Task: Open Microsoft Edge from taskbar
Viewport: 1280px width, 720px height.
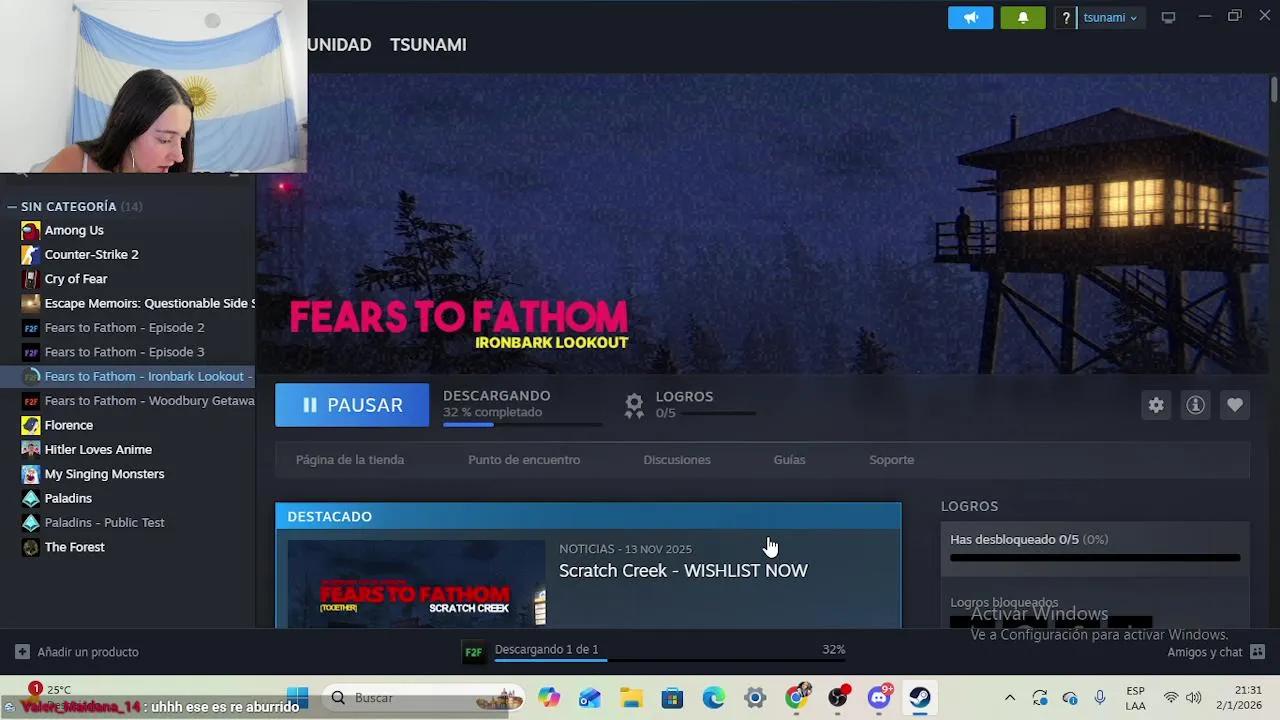Action: pyautogui.click(x=713, y=697)
